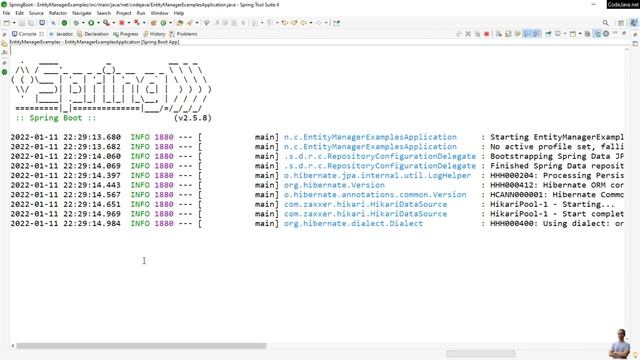Click the Debug bug icon
Image resolution: width=640 pixels, height=360 pixels.
(x=76, y=23)
